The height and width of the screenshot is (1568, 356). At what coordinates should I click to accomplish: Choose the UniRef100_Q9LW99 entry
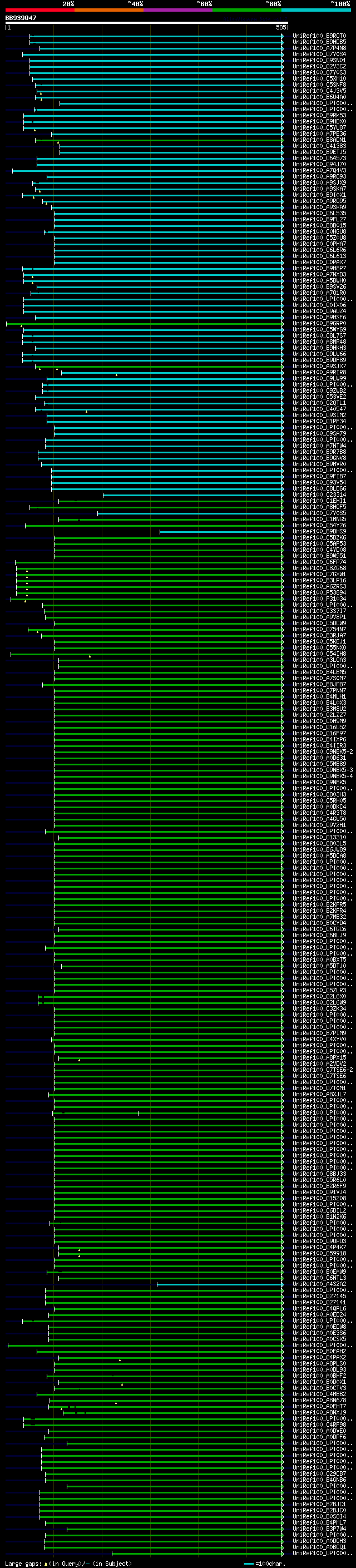pyautogui.click(x=319, y=379)
